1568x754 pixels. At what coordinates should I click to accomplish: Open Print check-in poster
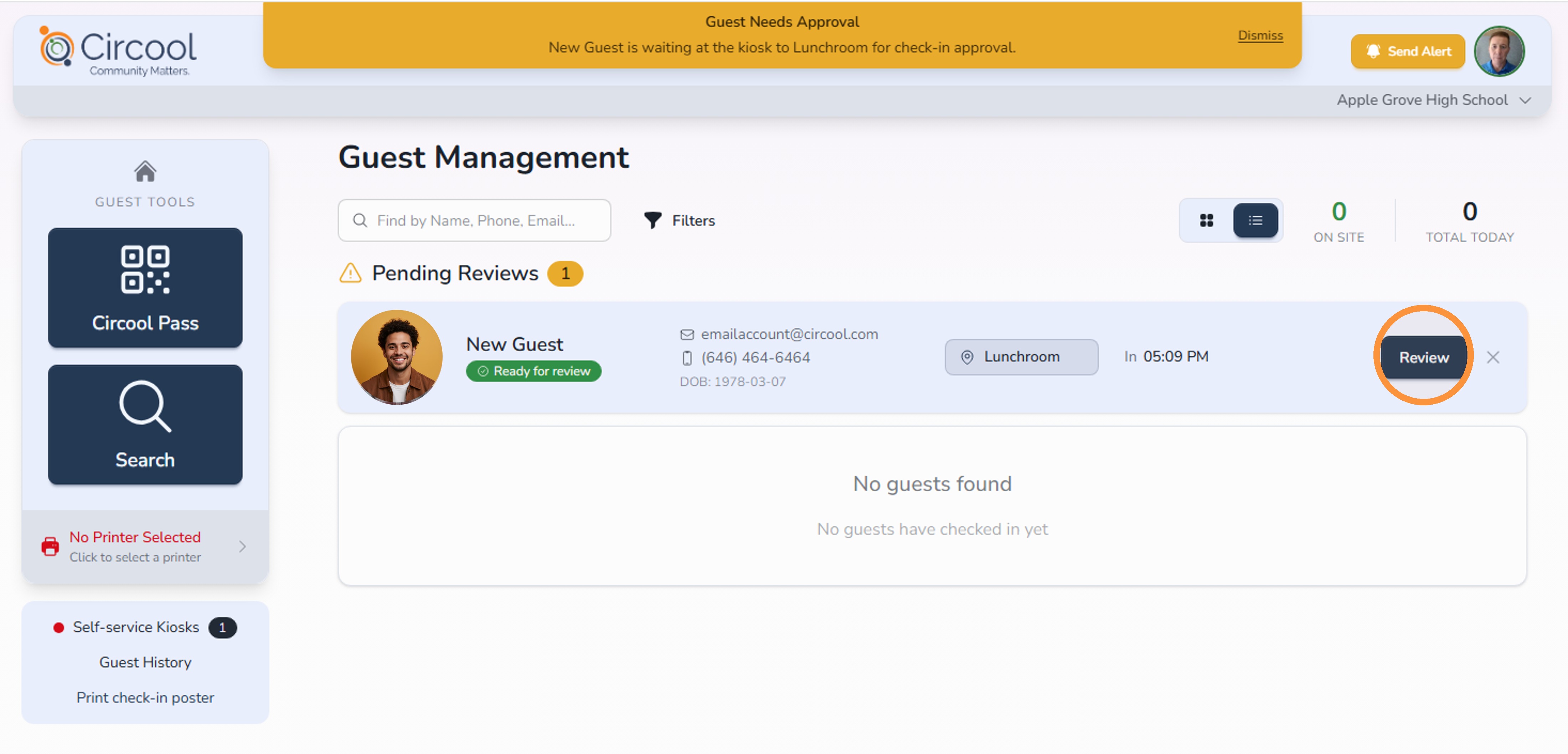click(145, 697)
